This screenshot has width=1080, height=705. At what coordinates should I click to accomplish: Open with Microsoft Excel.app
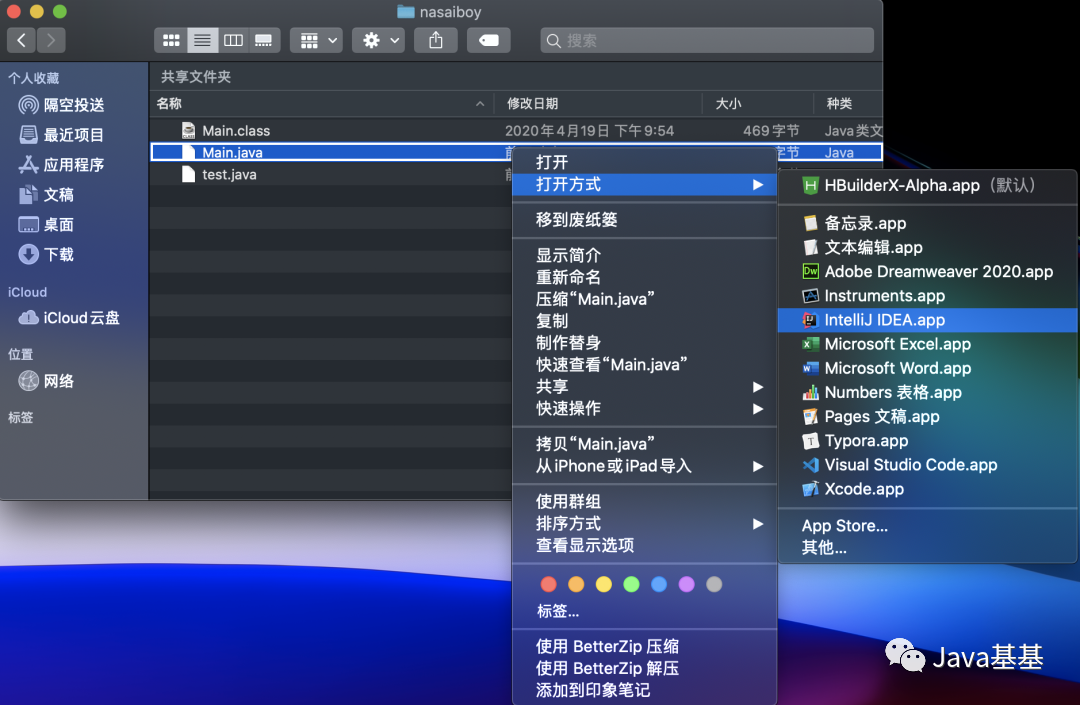click(927, 344)
